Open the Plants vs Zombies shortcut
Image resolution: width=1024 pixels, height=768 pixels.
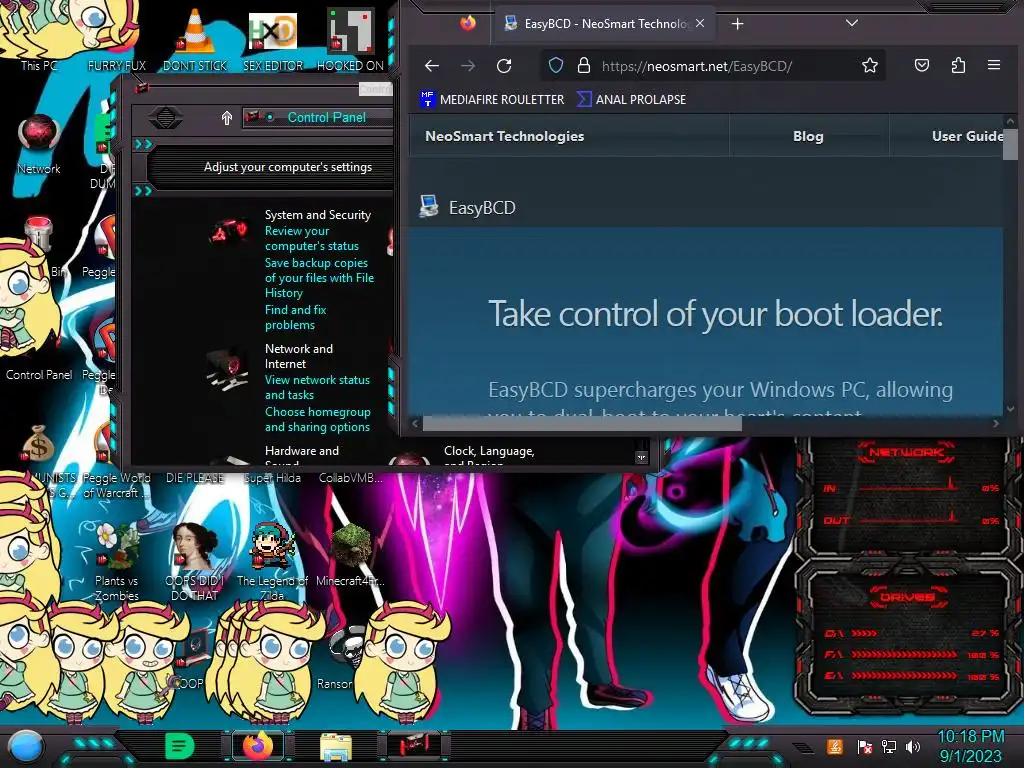click(x=116, y=562)
